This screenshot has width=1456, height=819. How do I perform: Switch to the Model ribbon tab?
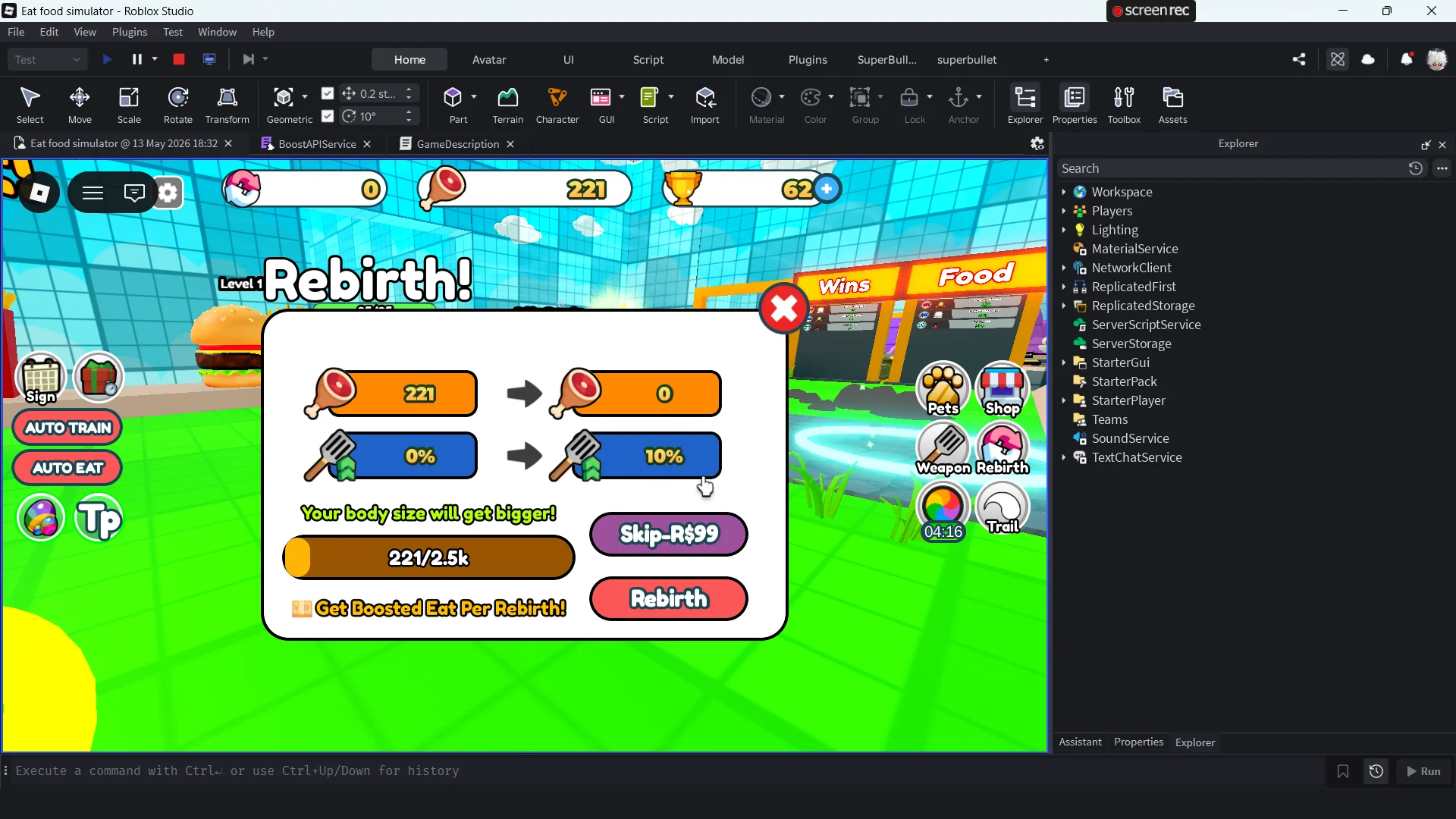tap(728, 59)
